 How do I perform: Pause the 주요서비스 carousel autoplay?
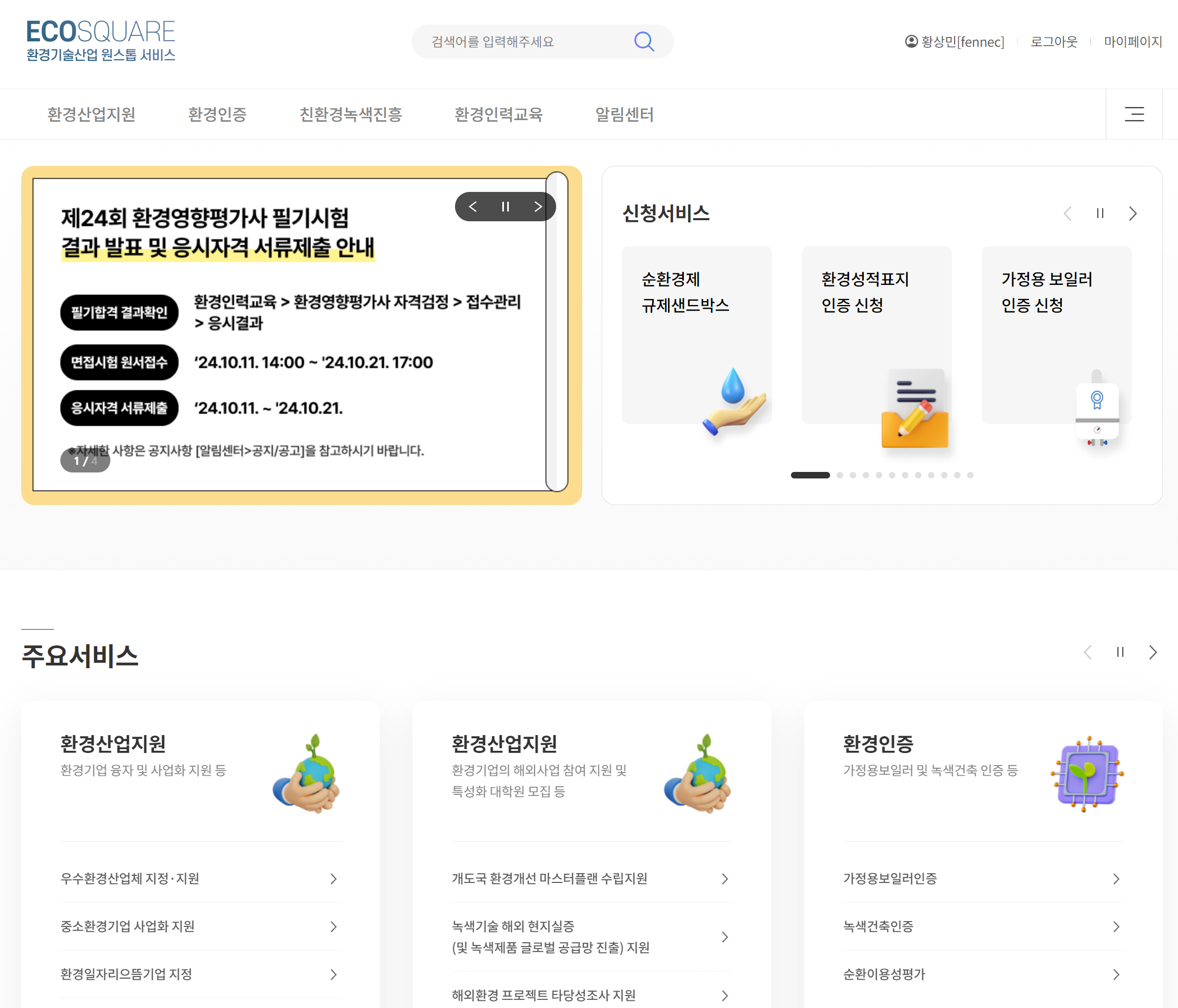[1120, 652]
